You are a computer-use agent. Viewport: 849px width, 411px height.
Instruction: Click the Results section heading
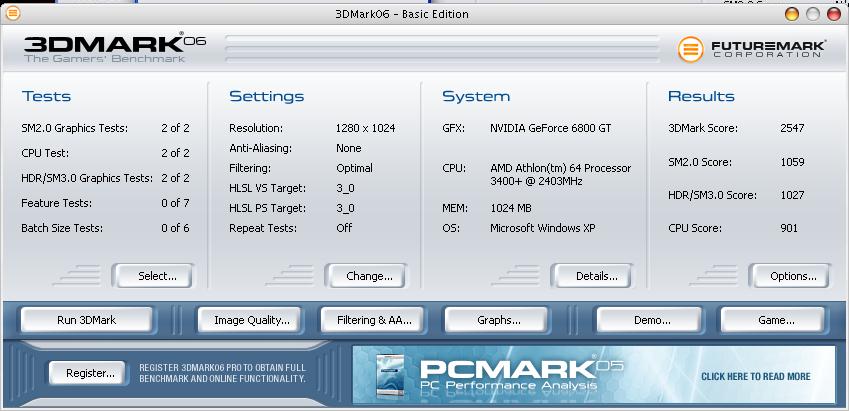[x=701, y=96]
